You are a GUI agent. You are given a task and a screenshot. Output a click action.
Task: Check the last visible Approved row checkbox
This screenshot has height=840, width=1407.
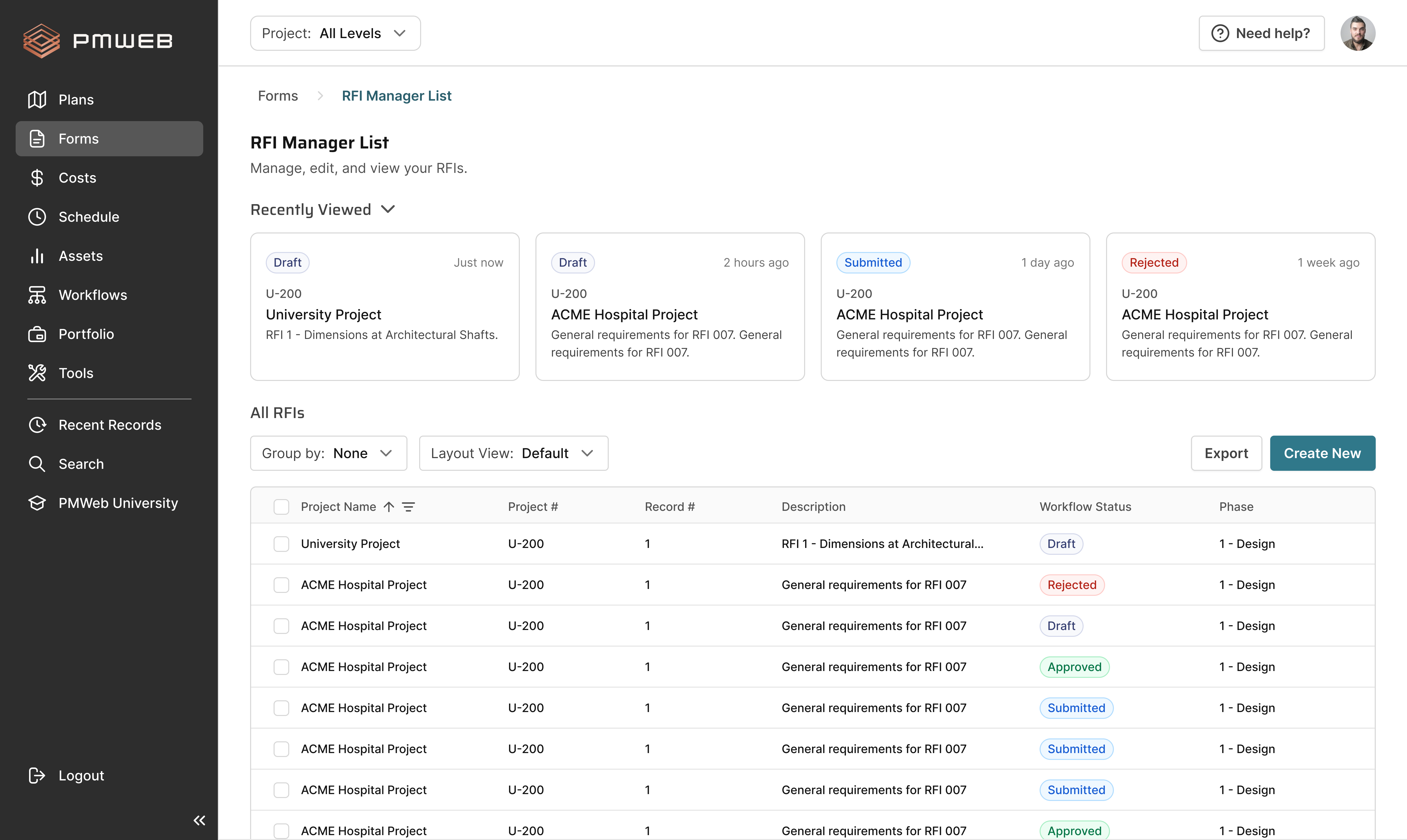(x=281, y=831)
